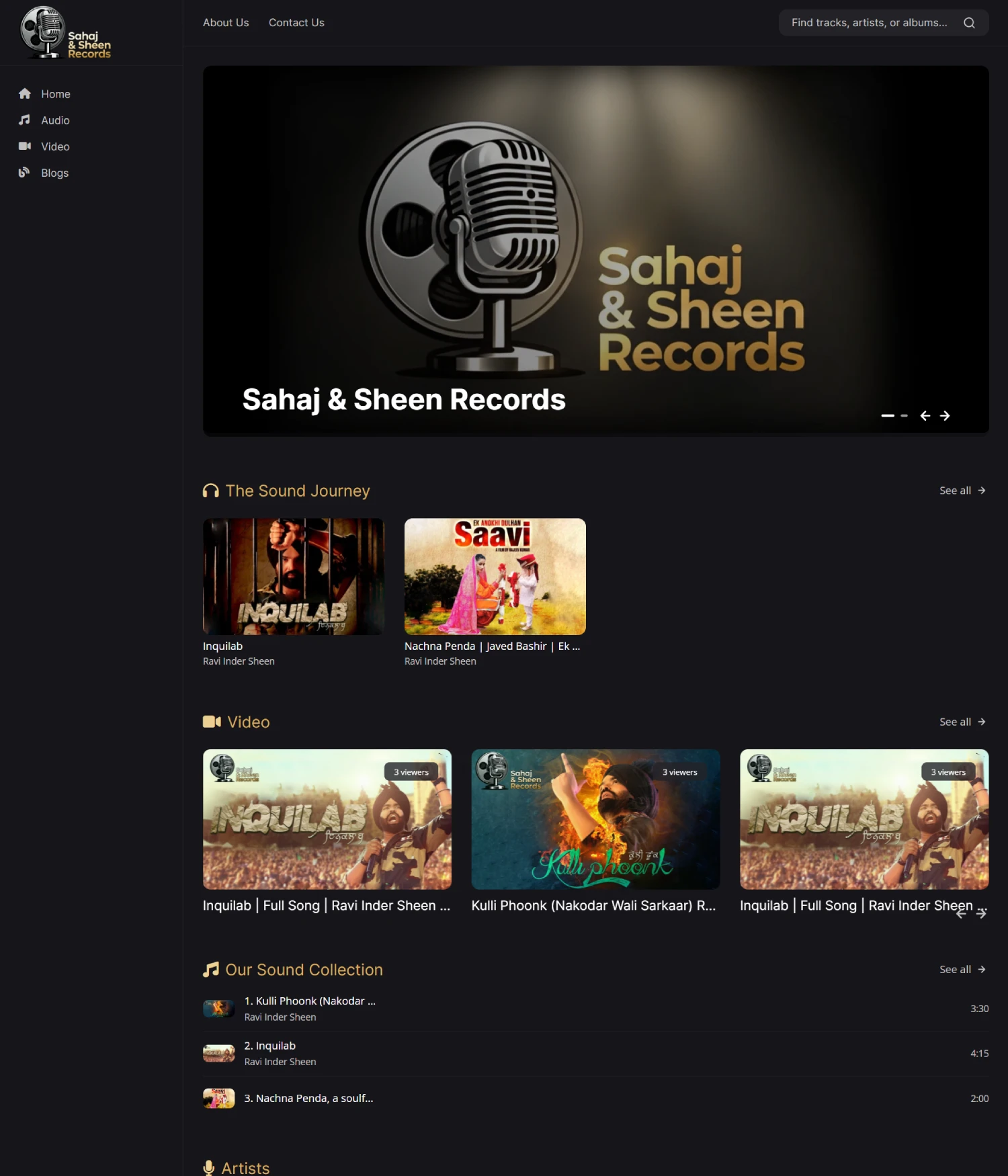Show previous videos in Video carousel
The width and height of the screenshot is (1008, 1176).
pos(961,914)
